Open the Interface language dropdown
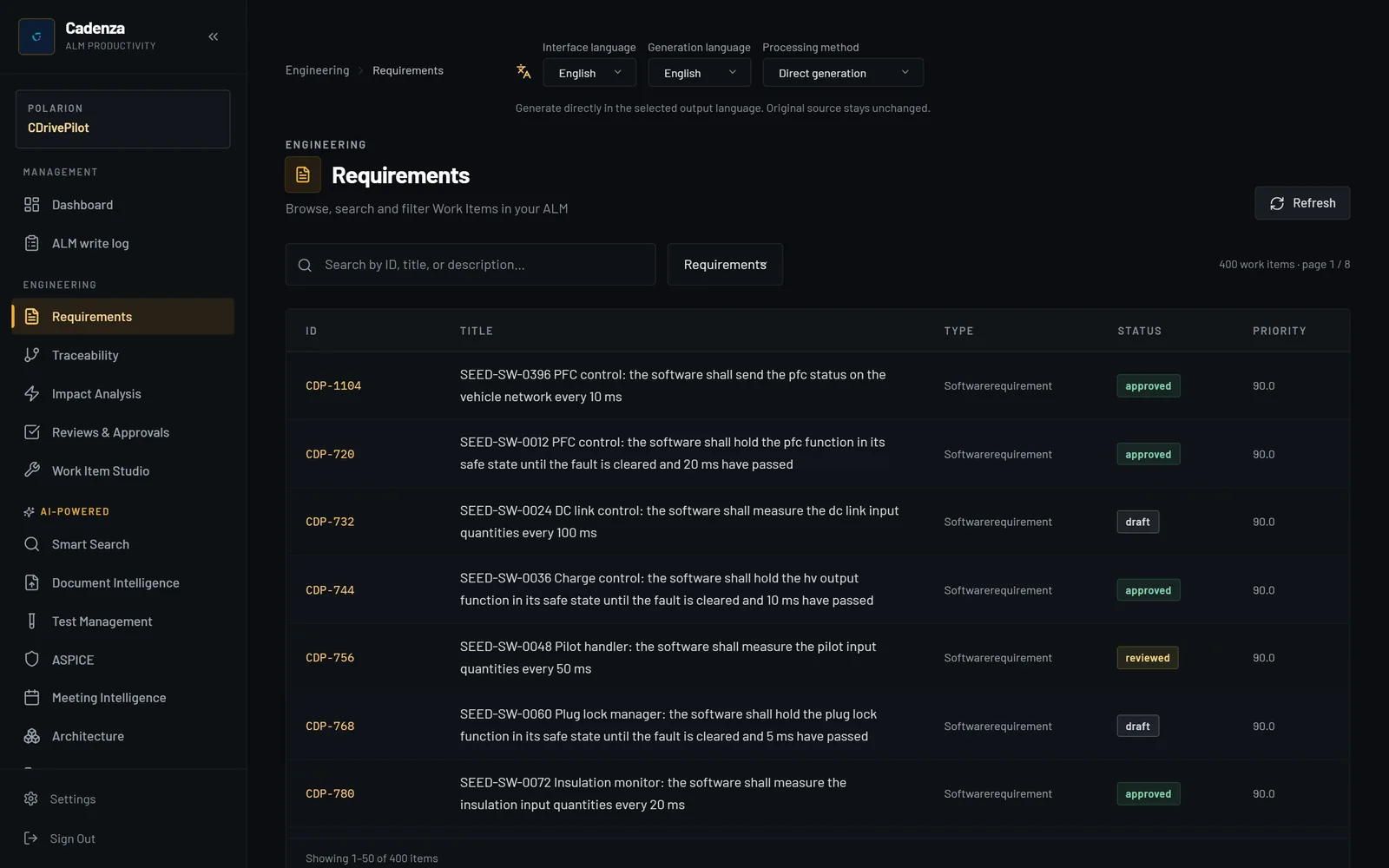Screen dimensions: 1389x868 point(589,73)
